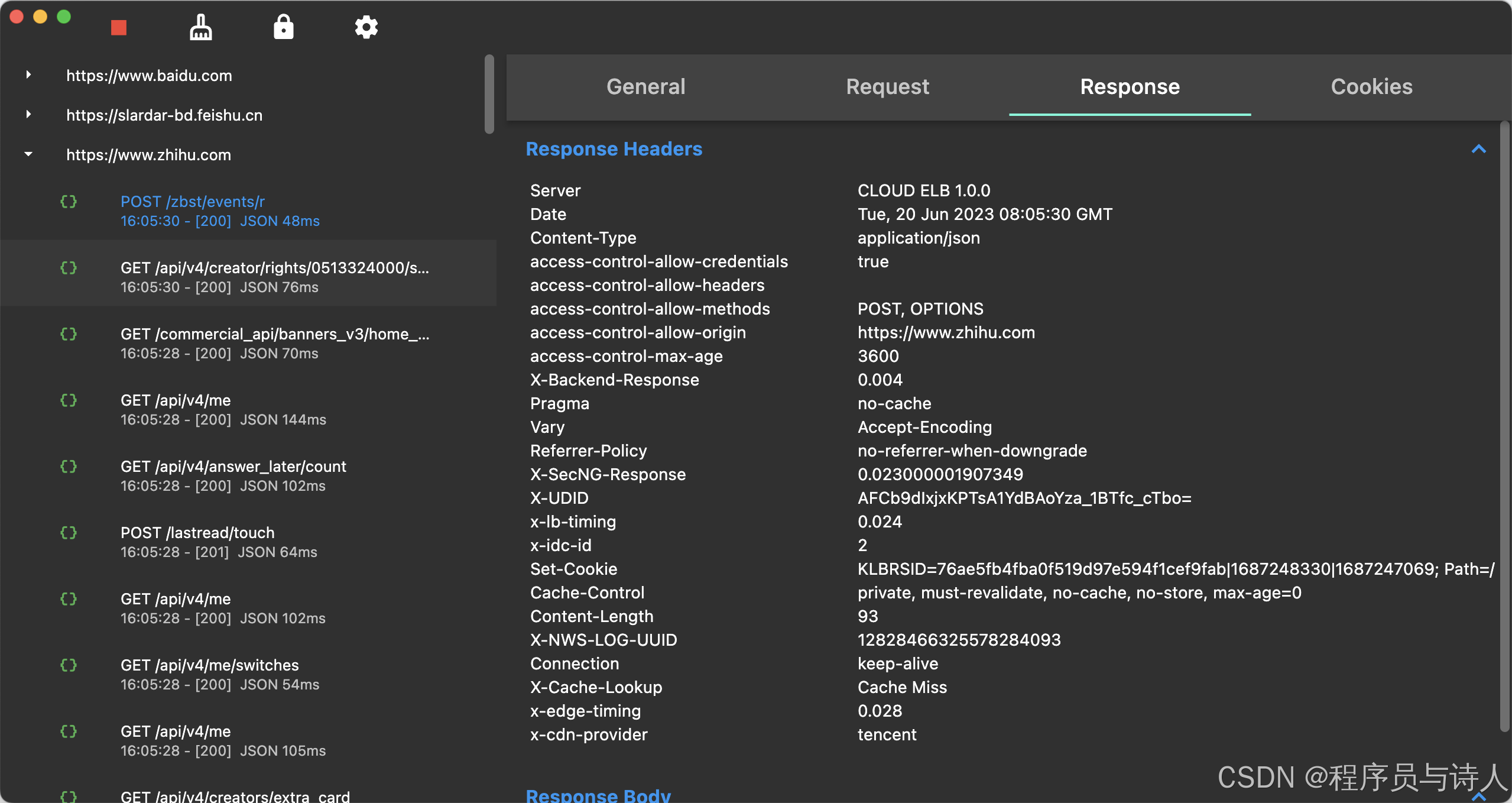Expand the slardar-bd.feishu.cn host entry

[x=28, y=115]
